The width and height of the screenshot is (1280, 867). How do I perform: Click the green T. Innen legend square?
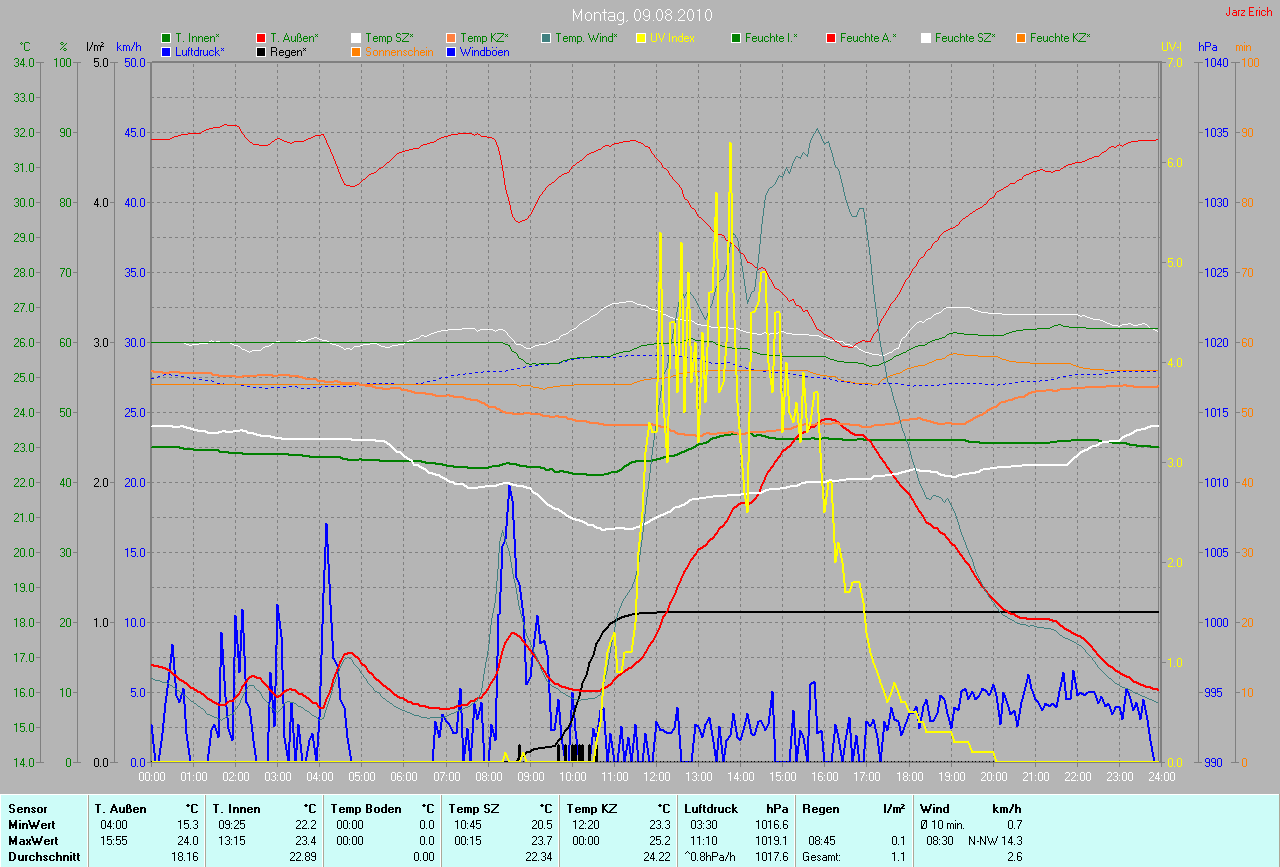tap(167, 38)
